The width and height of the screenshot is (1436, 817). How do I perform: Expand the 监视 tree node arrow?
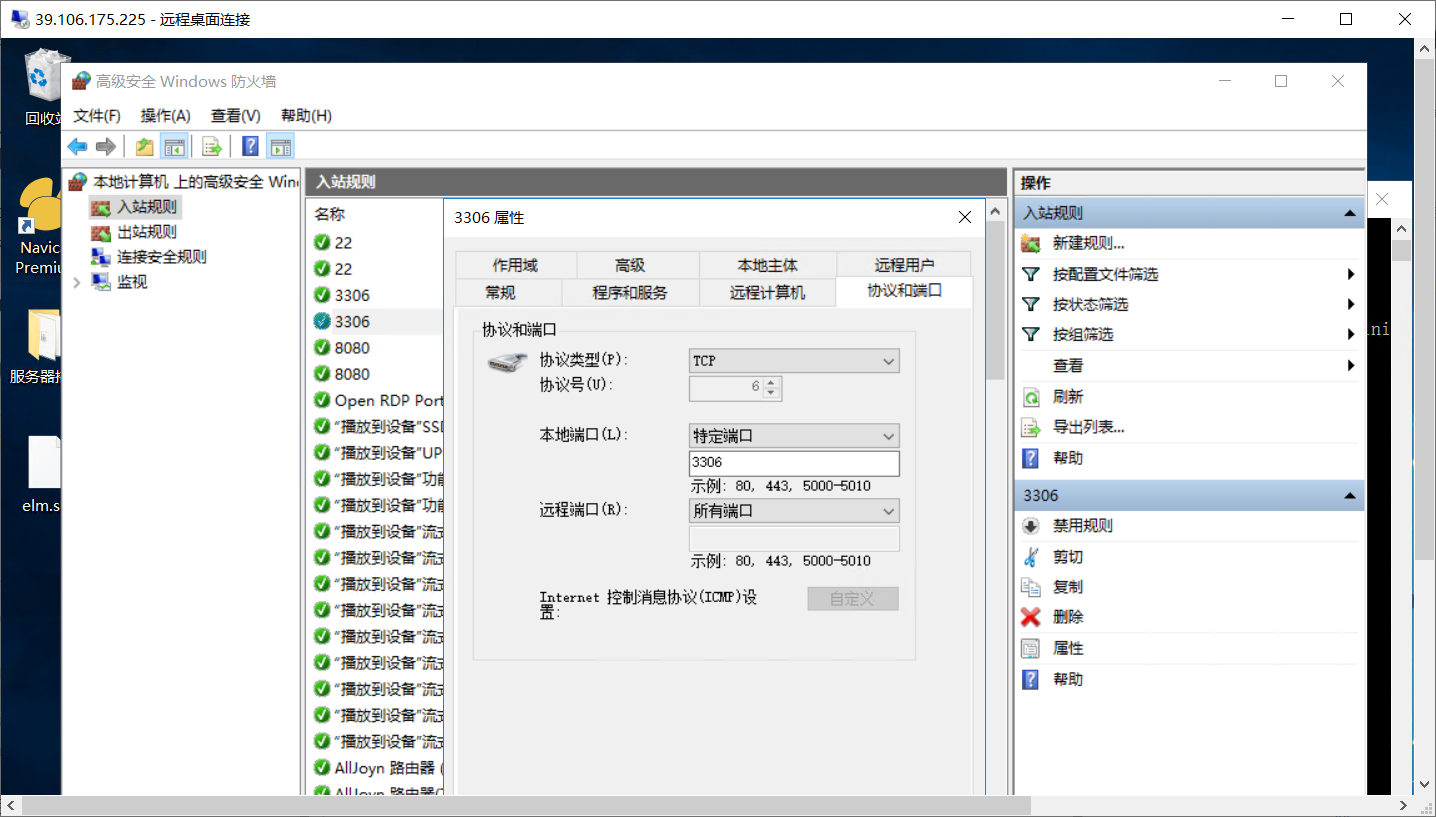pos(77,282)
